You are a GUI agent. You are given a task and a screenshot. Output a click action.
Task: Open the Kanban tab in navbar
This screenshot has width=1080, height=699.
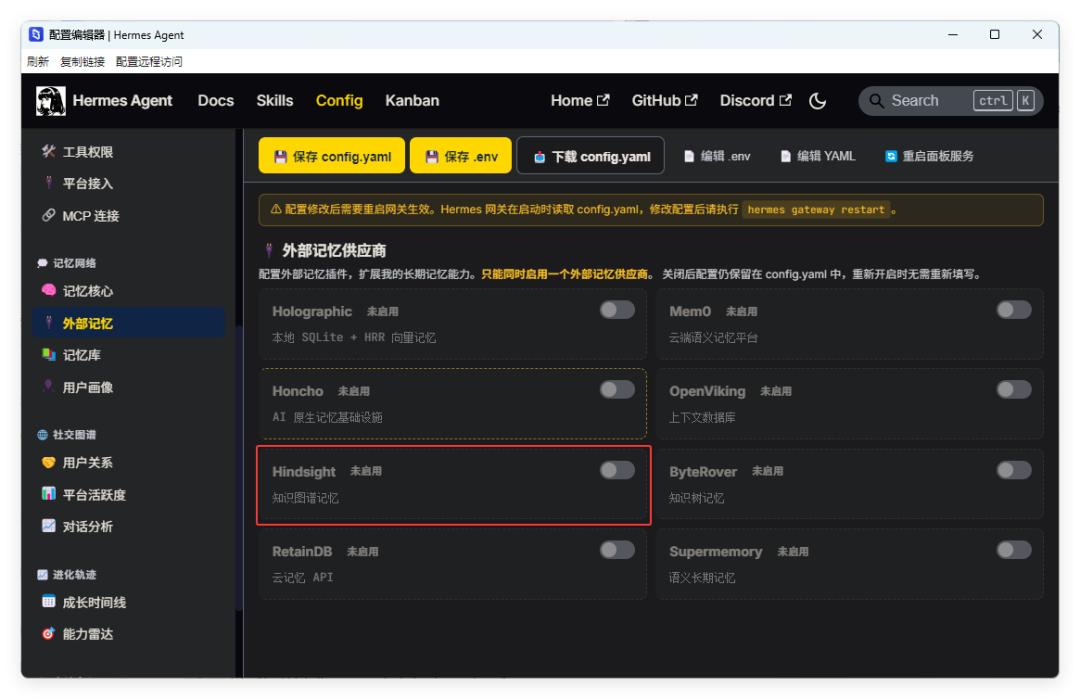point(412,101)
